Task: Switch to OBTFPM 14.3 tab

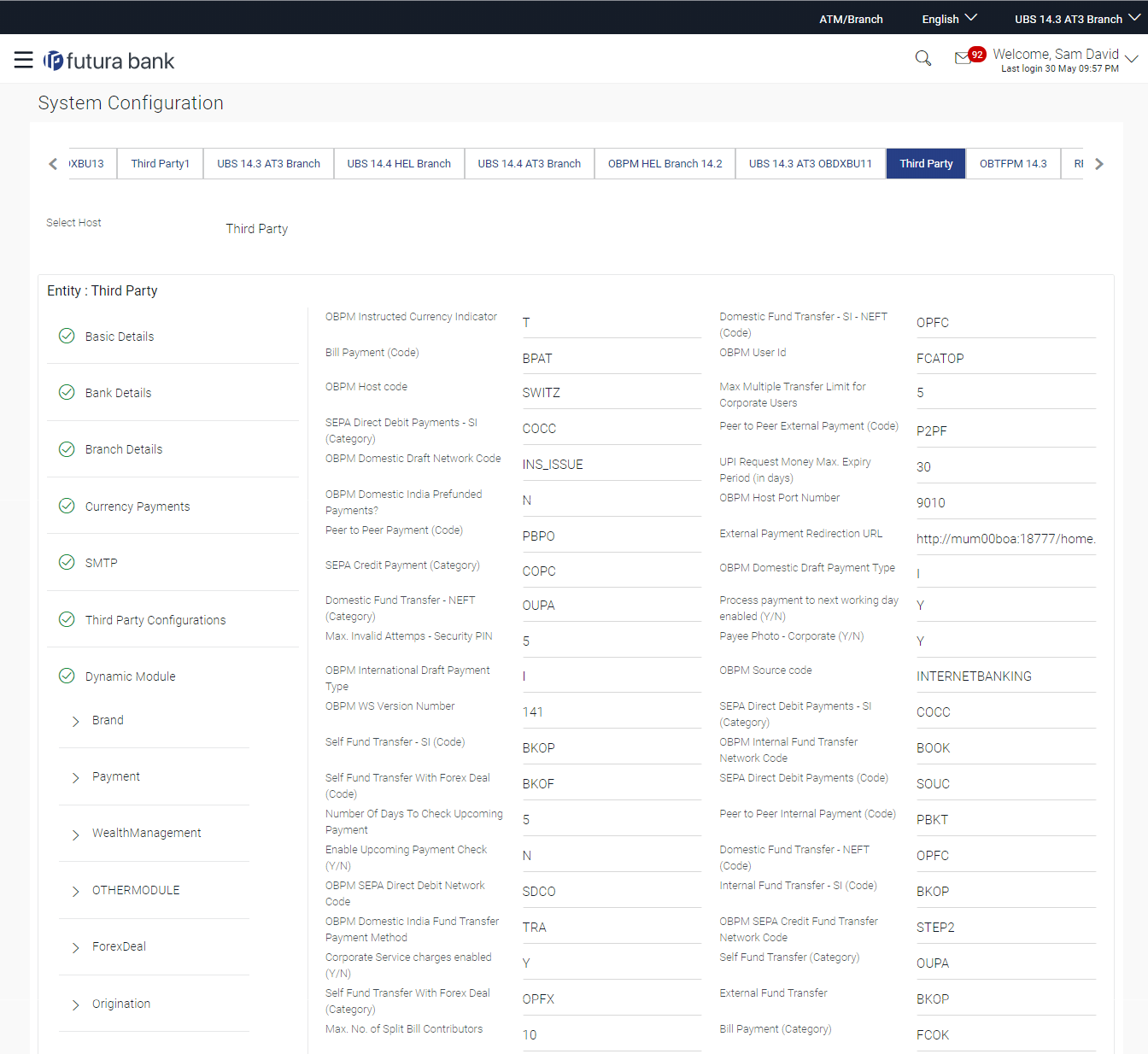Action: click(1013, 163)
